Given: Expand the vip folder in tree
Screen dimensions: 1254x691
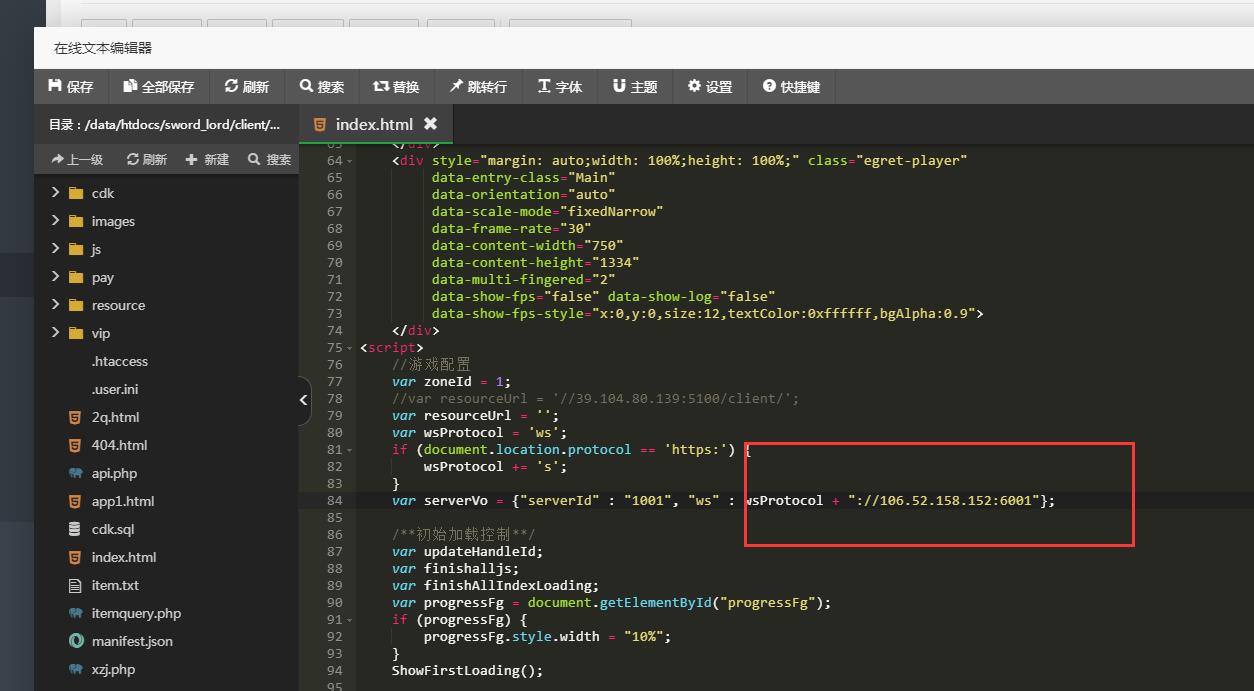Looking at the screenshot, I should pyautogui.click(x=56, y=333).
